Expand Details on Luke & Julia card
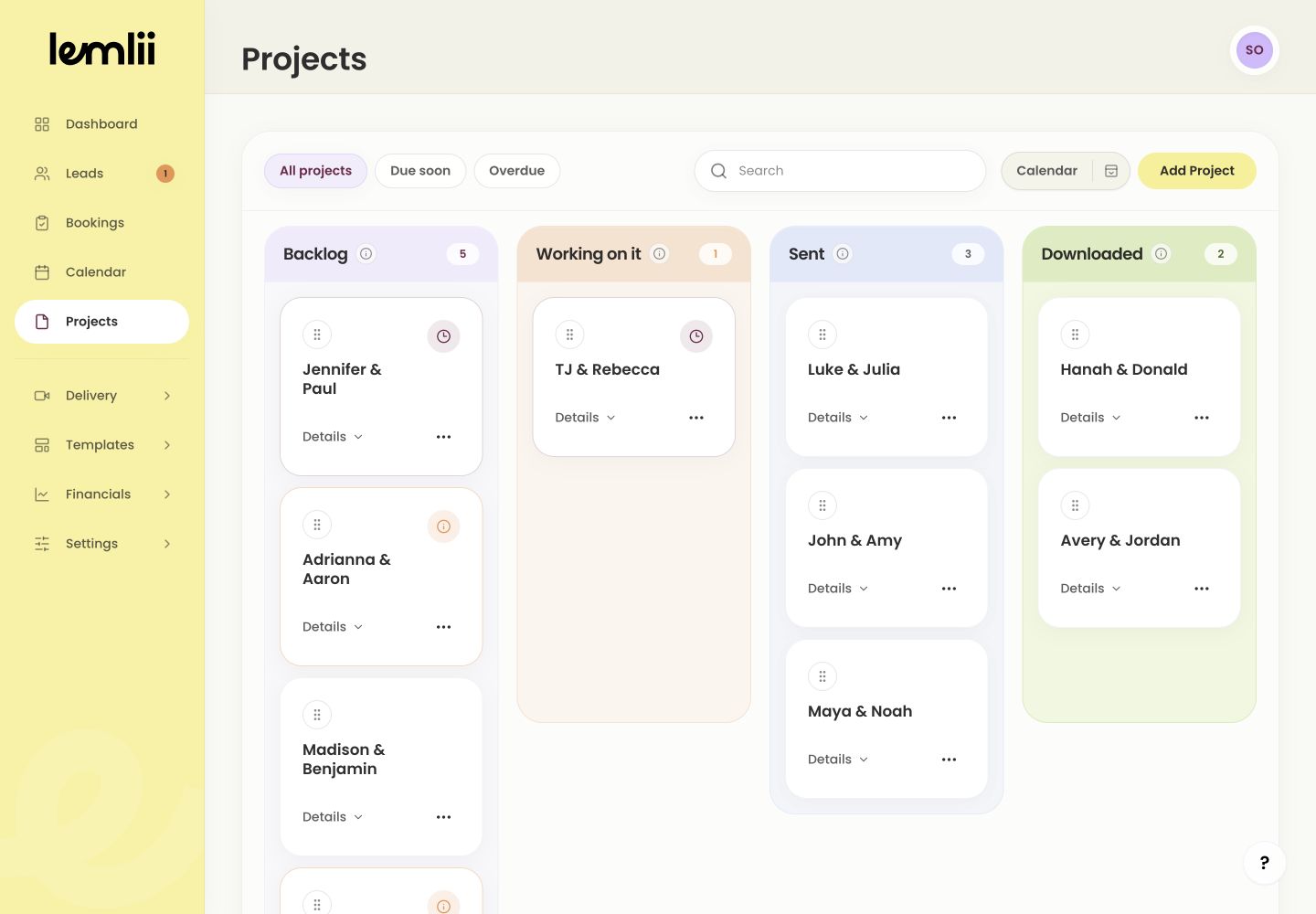The width and height of the screenshot is (1316, 914). pyautogui.click(x=838, y=418)
